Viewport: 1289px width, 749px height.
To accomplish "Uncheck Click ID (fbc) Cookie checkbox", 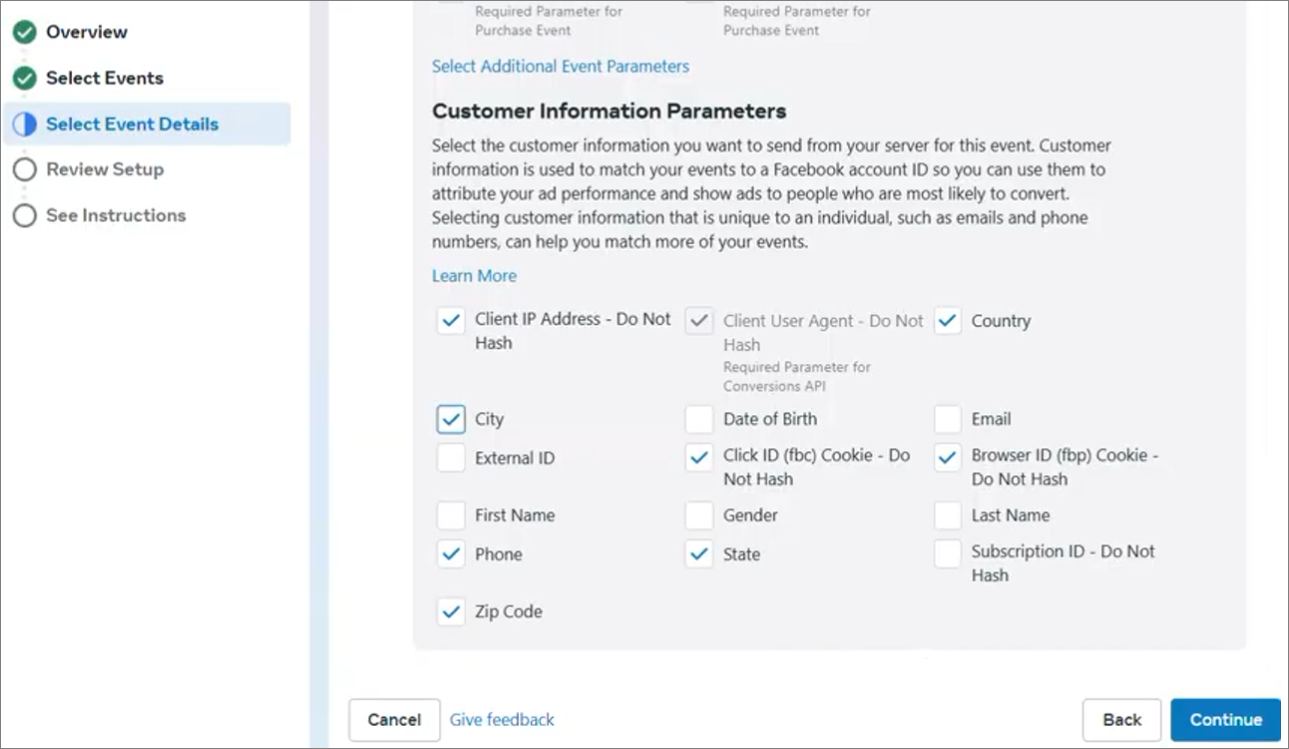I will coord(699,458).
